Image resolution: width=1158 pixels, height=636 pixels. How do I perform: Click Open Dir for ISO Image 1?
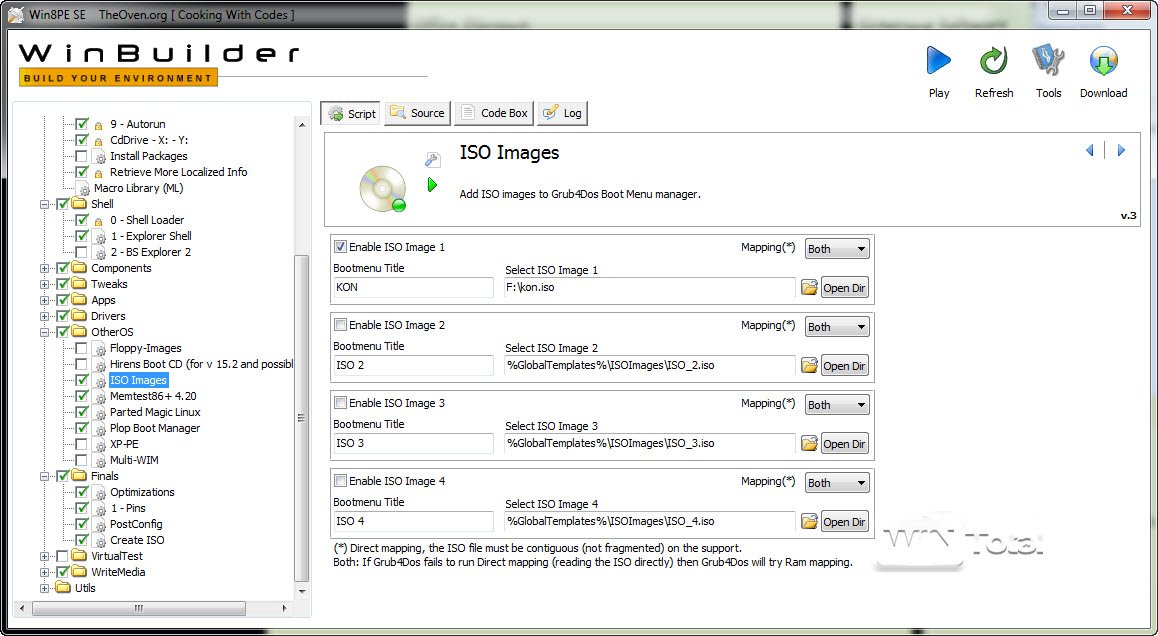844,288
